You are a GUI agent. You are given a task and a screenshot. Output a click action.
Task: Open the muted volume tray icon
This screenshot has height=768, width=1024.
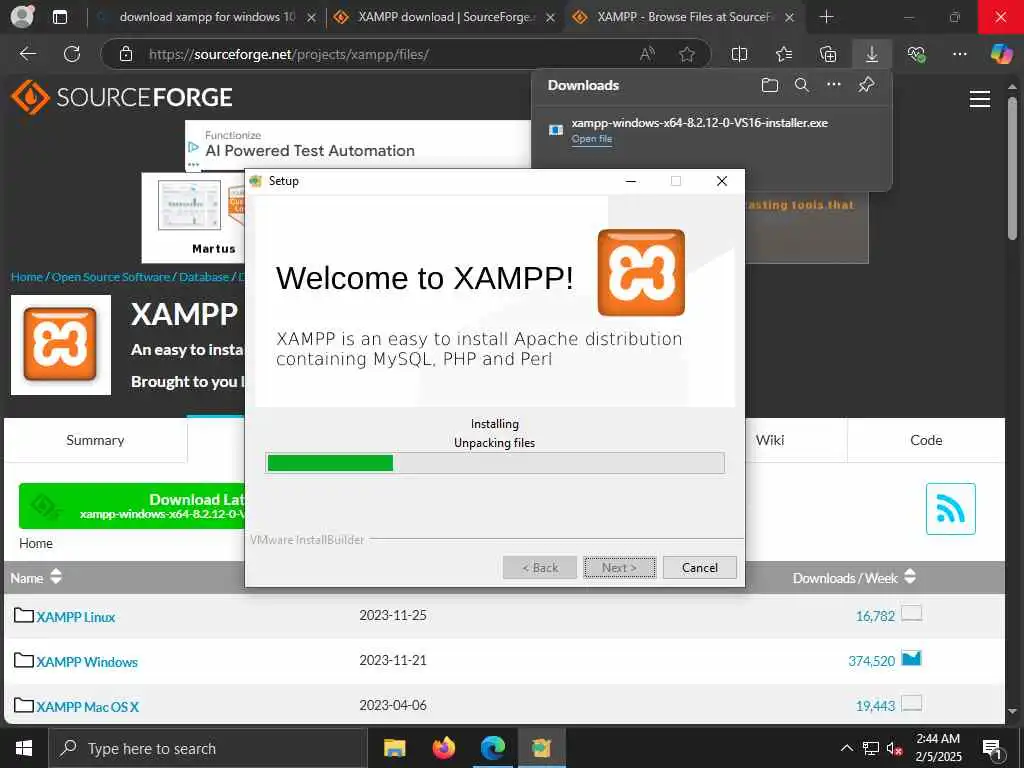click(x=894, y=748)
